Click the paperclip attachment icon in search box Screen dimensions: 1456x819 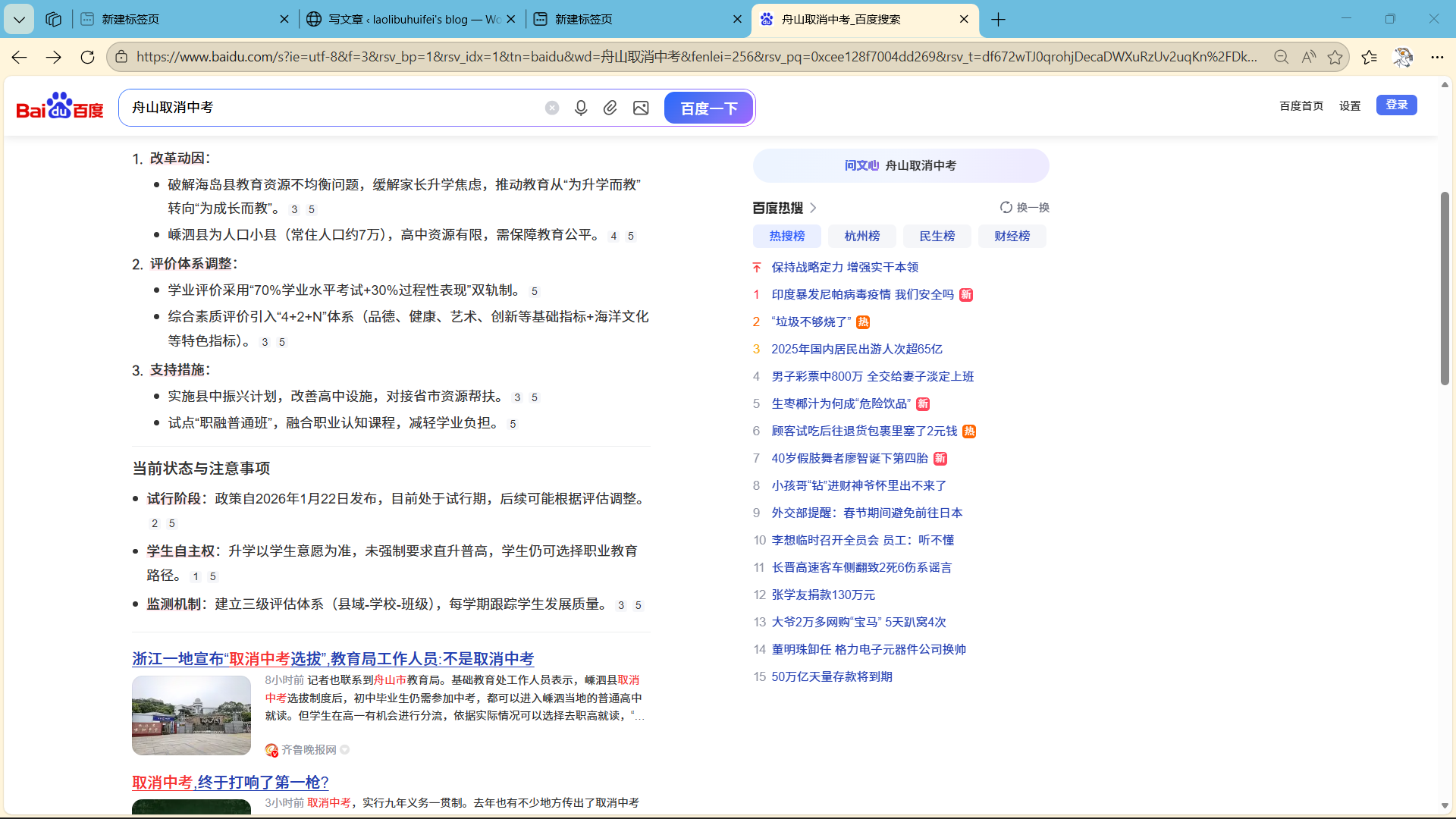(610, 108)
